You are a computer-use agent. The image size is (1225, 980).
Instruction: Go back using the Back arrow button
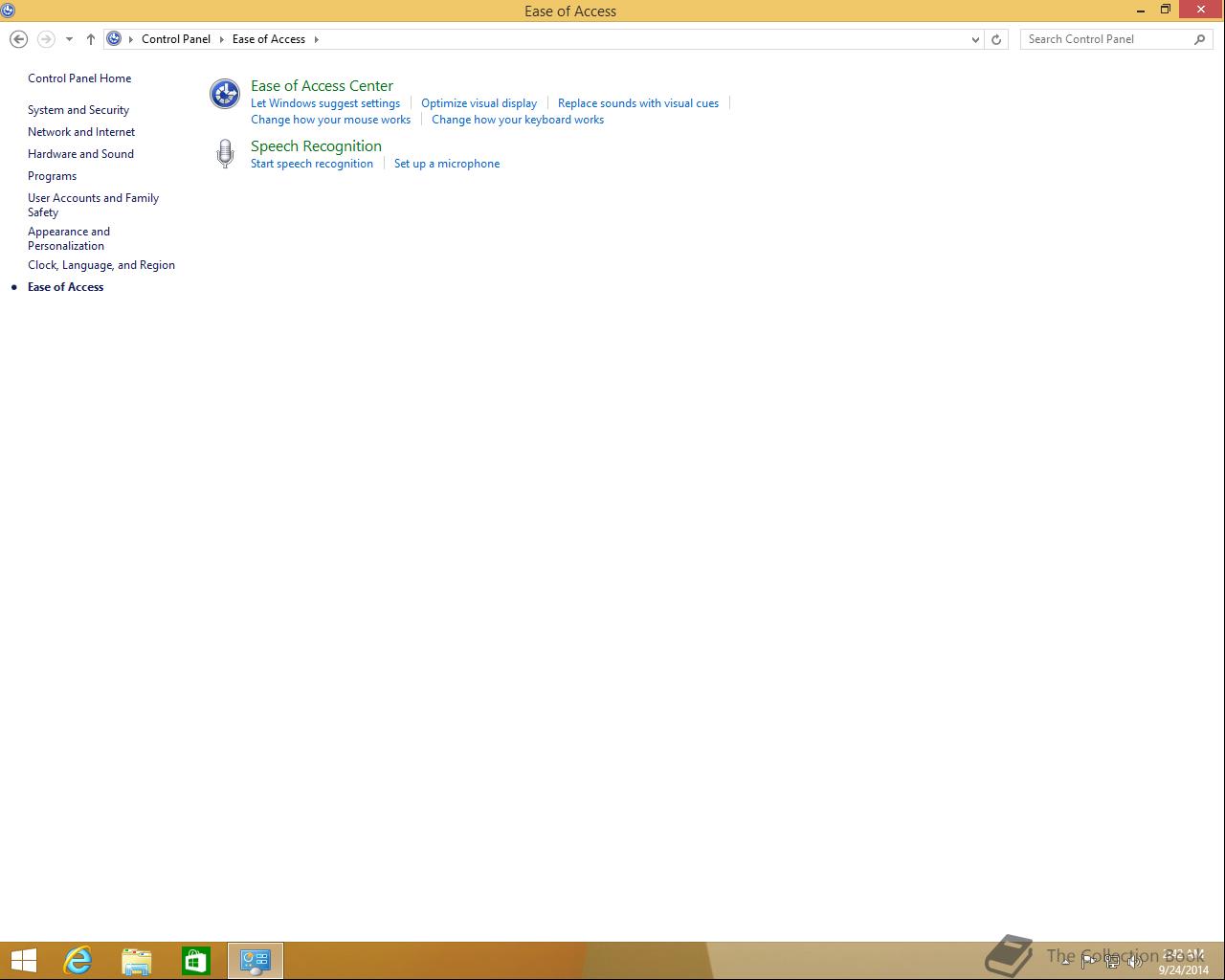coord(18,39)
